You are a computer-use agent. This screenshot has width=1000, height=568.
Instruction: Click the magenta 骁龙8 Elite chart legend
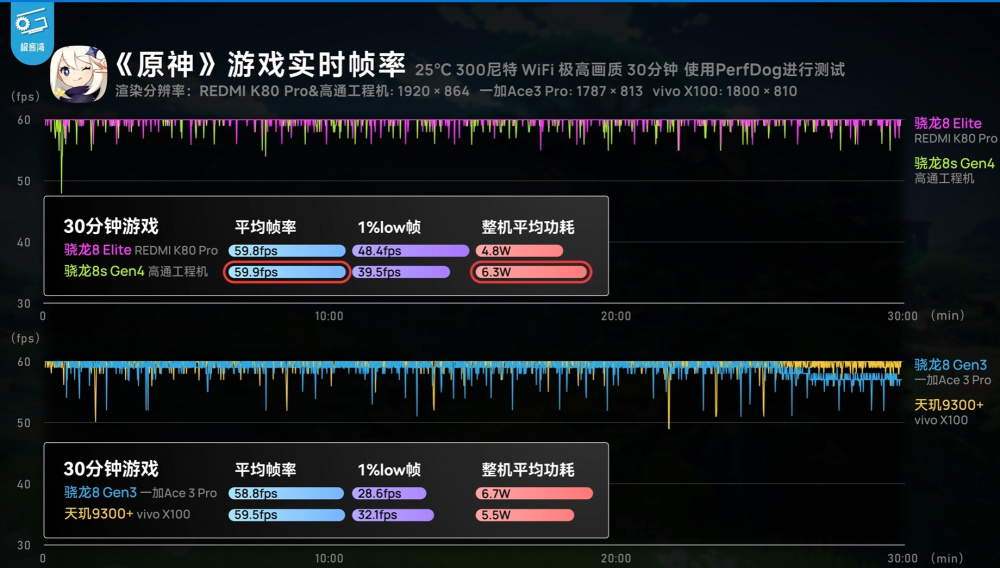tap(948, 123)
